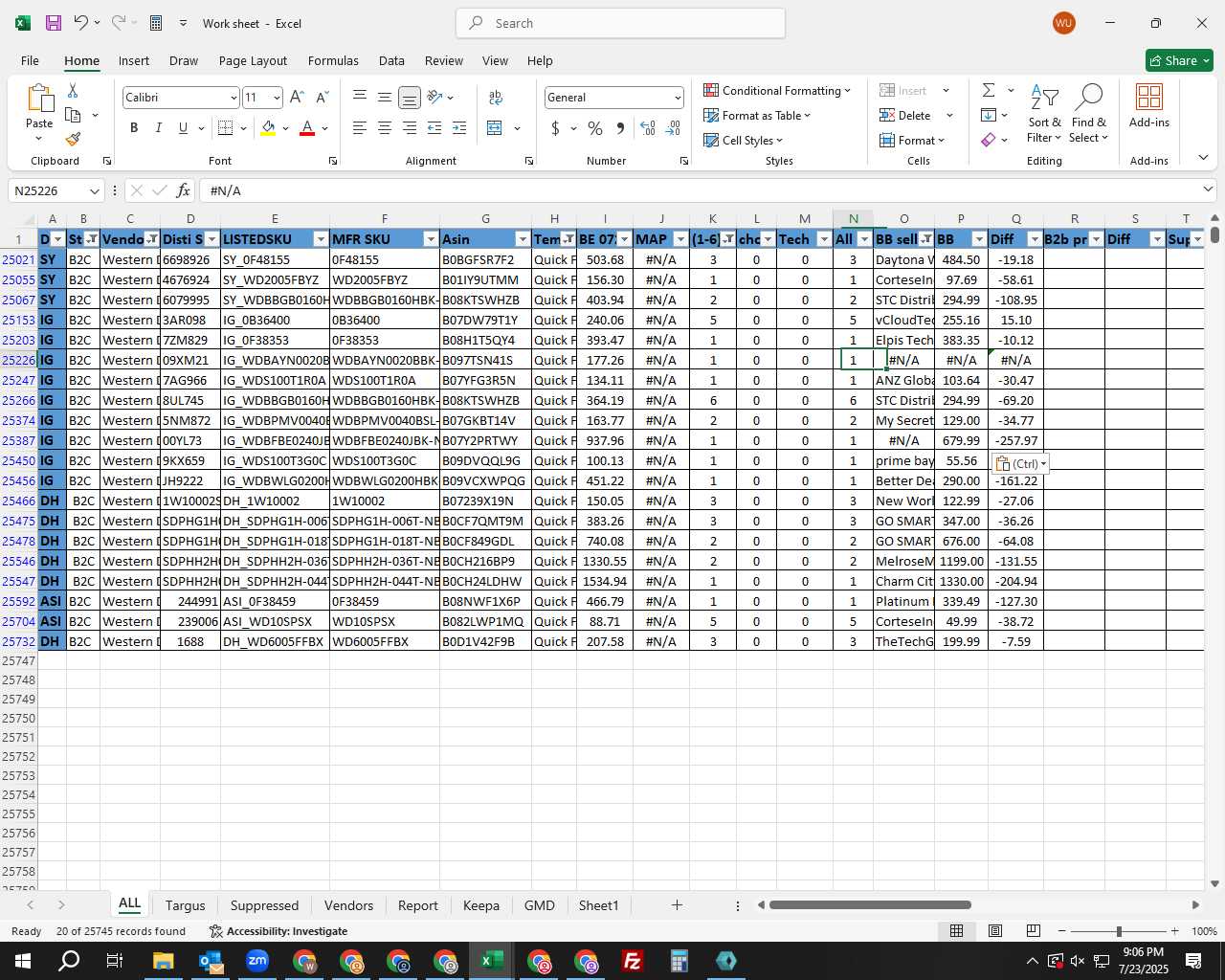Open FileZilla from the taskbar
Image resolution: width=1225 pixels, height=980 pixels.
[x=633, y=961]
